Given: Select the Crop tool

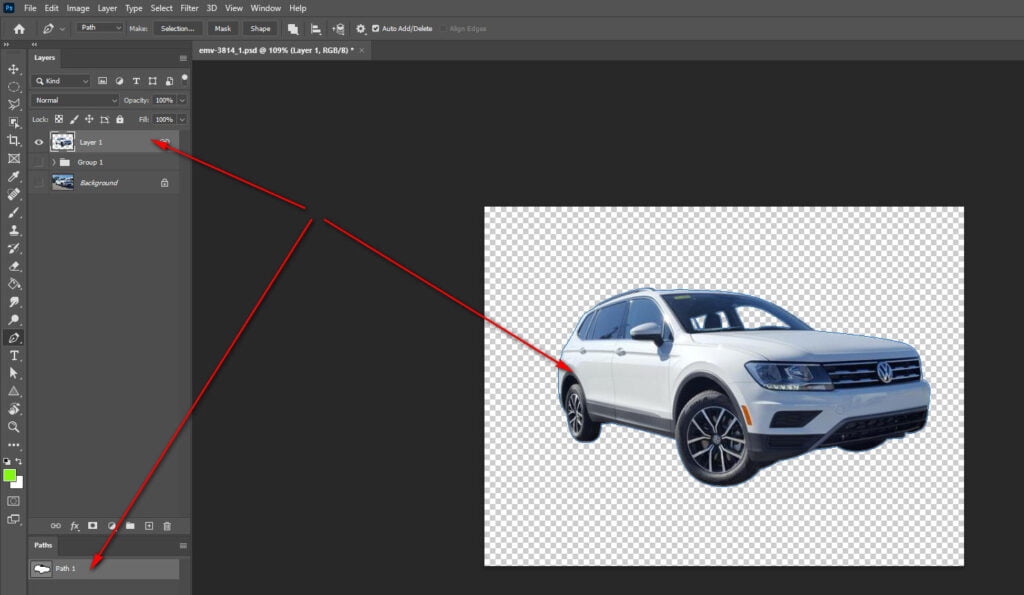Looking at the screenshot, I should 13,140.
